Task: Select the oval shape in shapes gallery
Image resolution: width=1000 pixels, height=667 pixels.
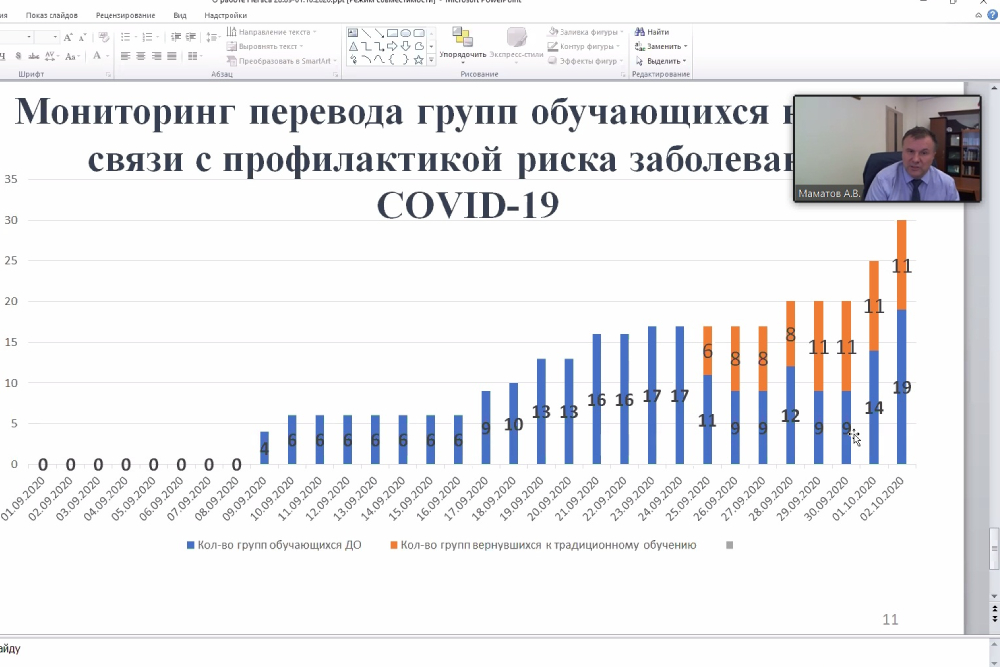Action: tap(406, 32)
